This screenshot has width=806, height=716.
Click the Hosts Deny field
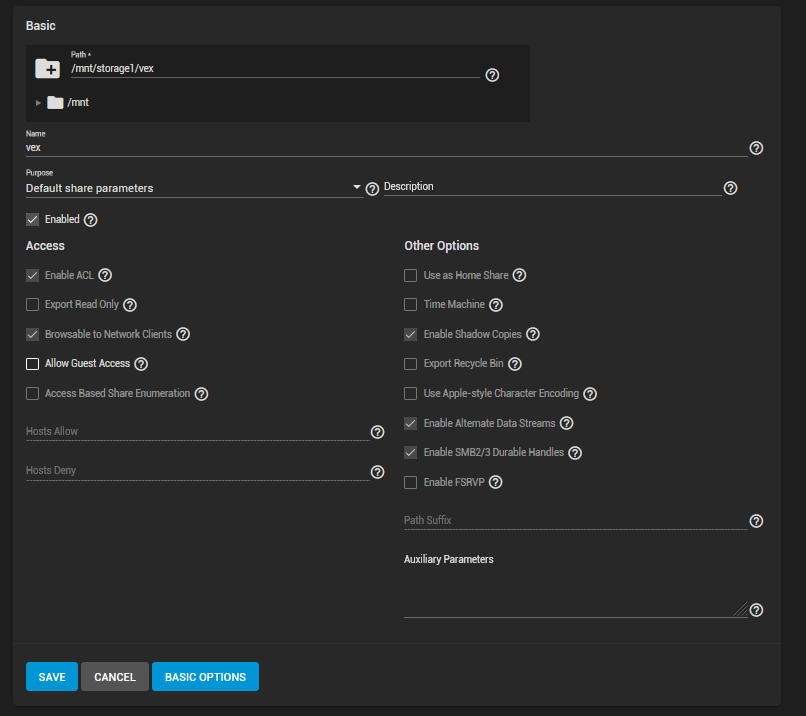click(x=197, y=471)
